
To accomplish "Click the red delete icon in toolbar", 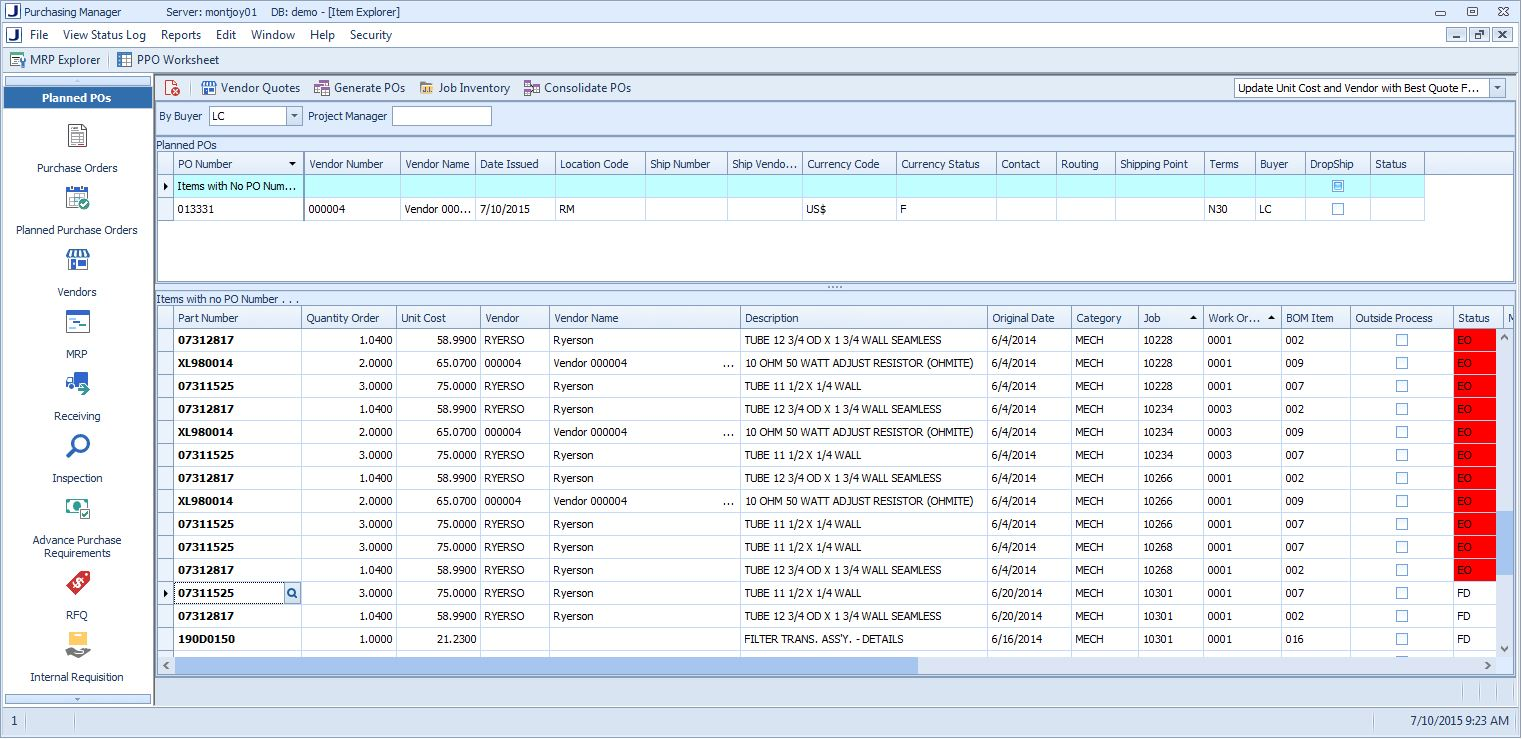I will tap(172, 88).
